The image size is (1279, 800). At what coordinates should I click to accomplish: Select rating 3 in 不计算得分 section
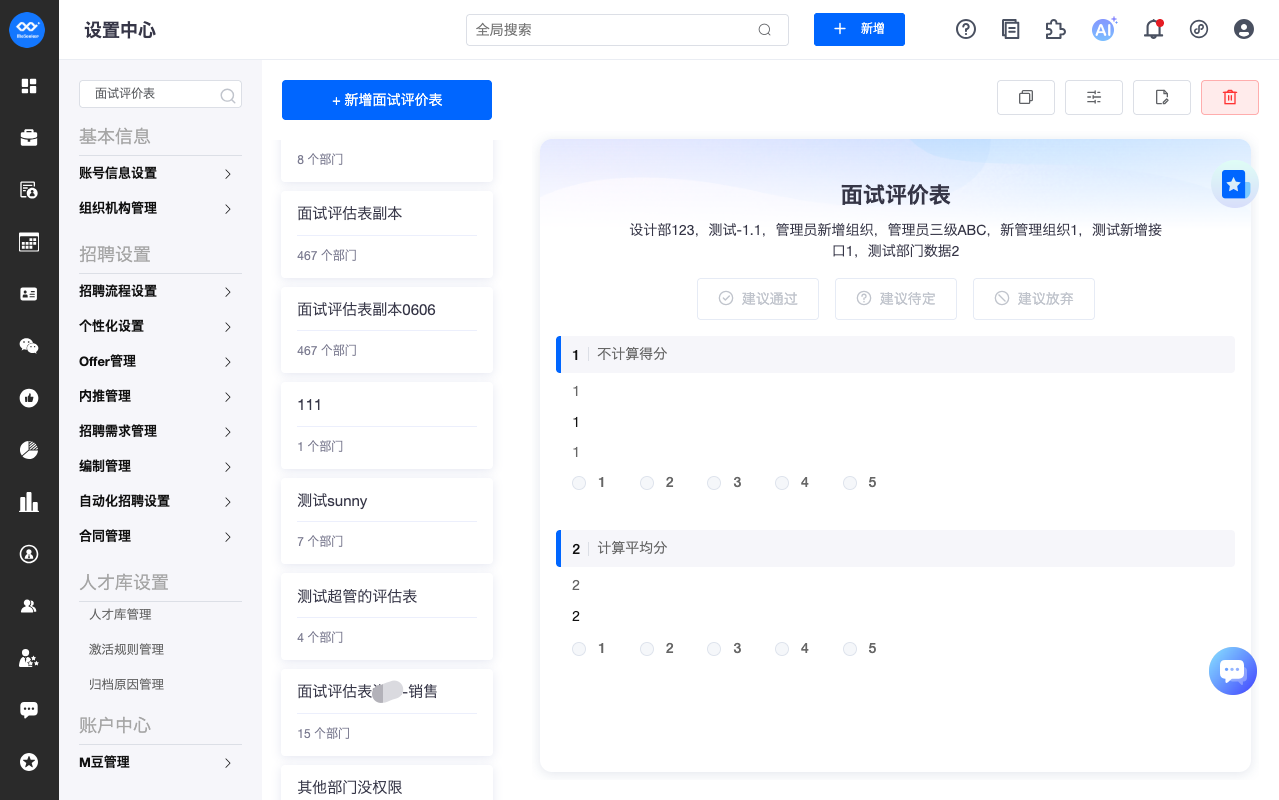pos(714,483)
